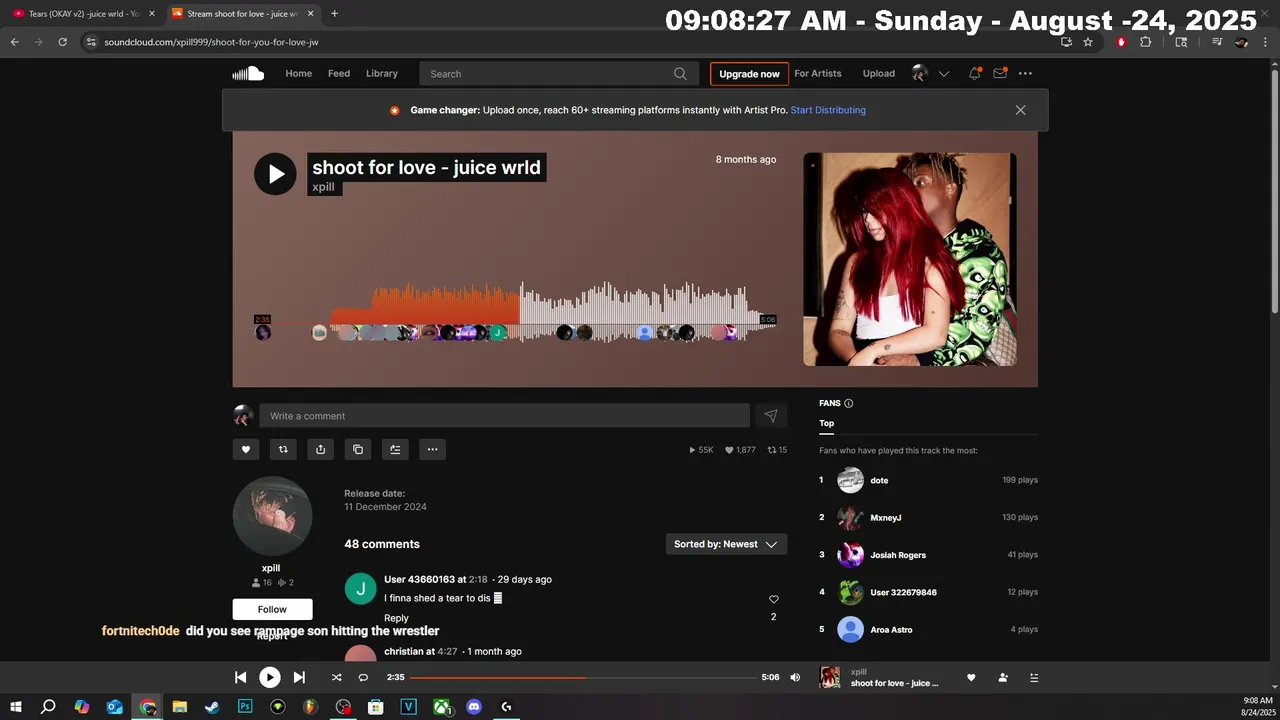Open fan dote's profile

(x=879, y=480)
